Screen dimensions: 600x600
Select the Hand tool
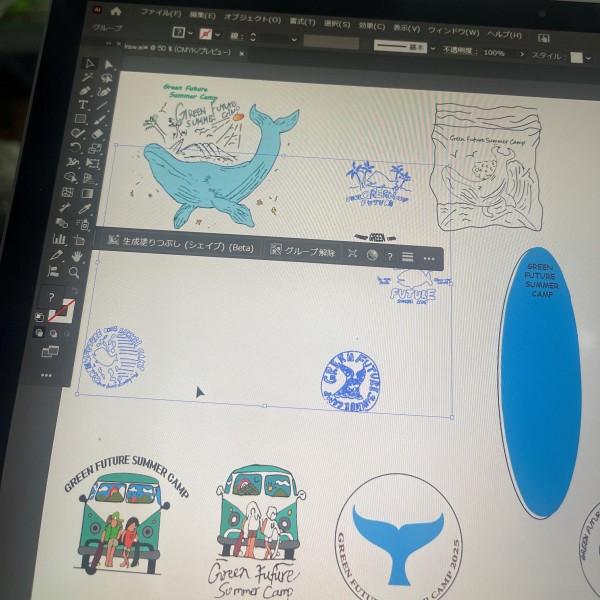(x=77, y=256)
